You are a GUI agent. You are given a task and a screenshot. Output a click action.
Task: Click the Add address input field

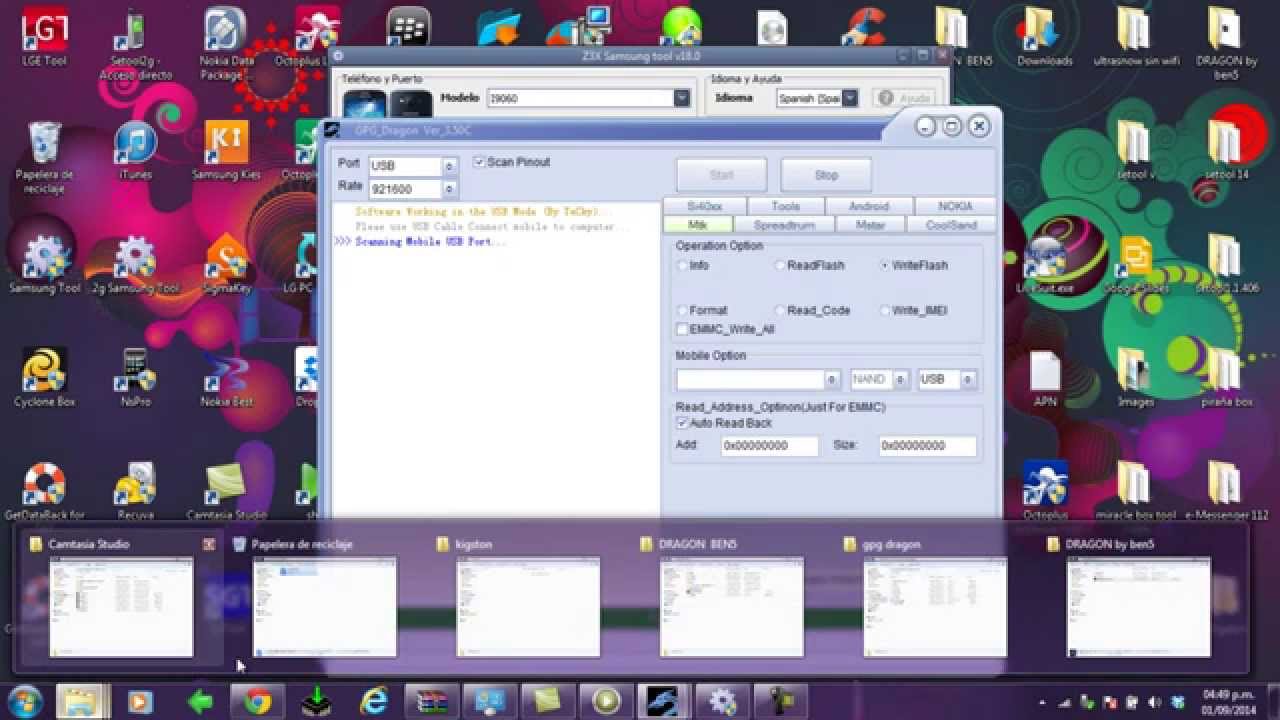coord(770,446)
